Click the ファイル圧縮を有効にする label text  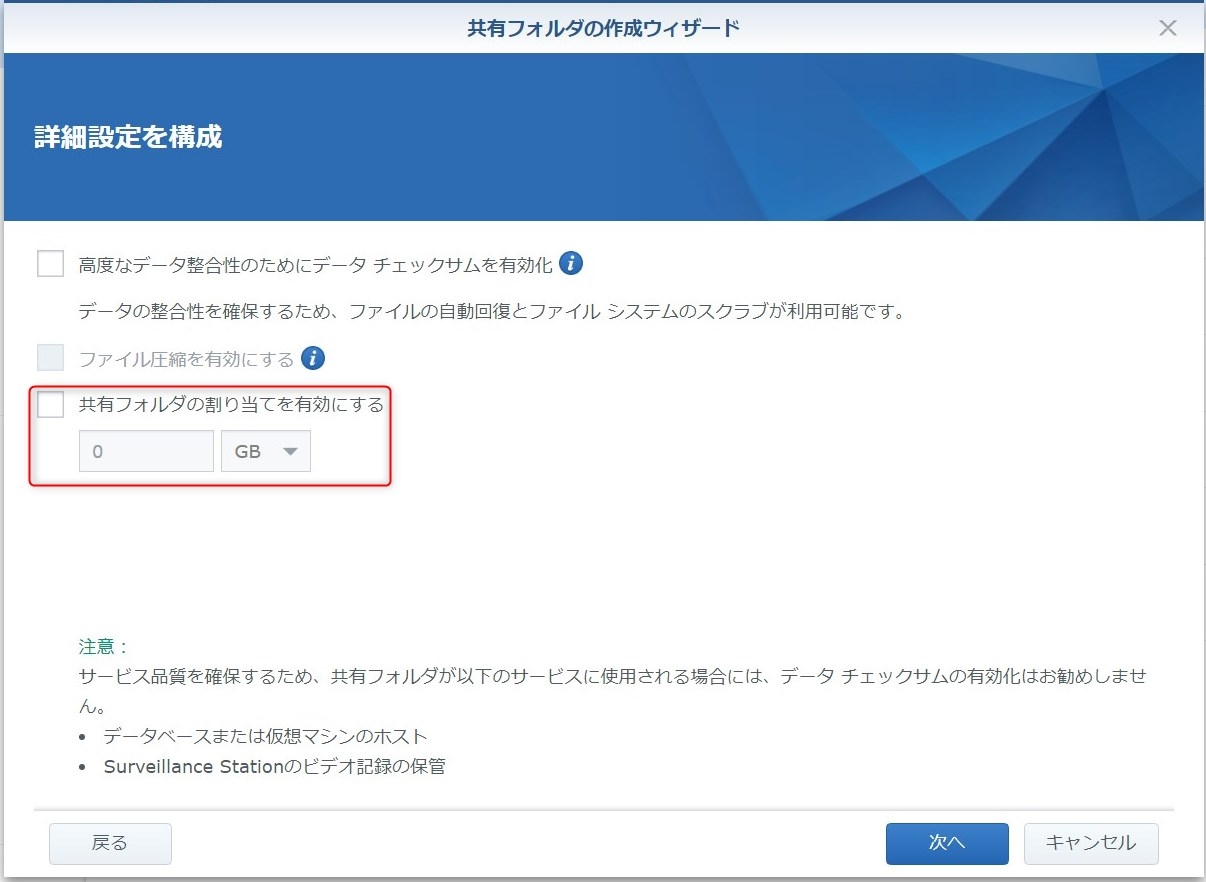point(186,359)
